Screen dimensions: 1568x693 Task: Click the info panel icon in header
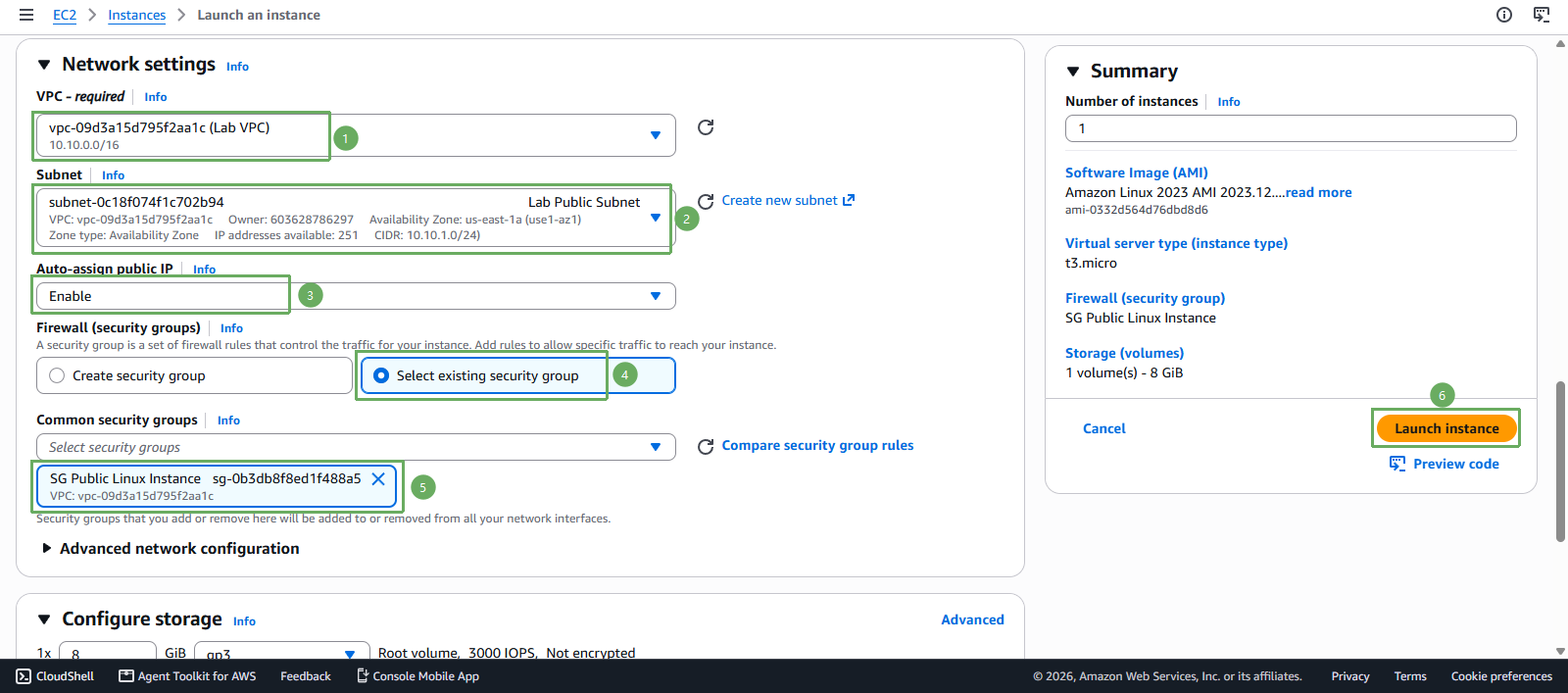coord(1504,15)
